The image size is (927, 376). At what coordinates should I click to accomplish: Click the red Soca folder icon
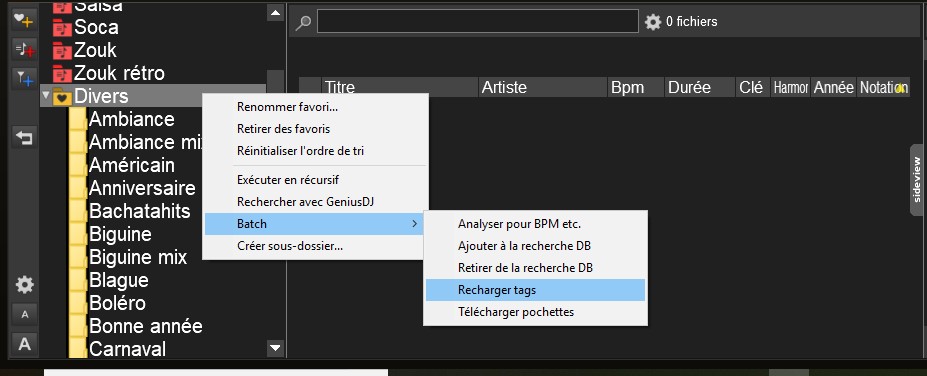point(61,28)
